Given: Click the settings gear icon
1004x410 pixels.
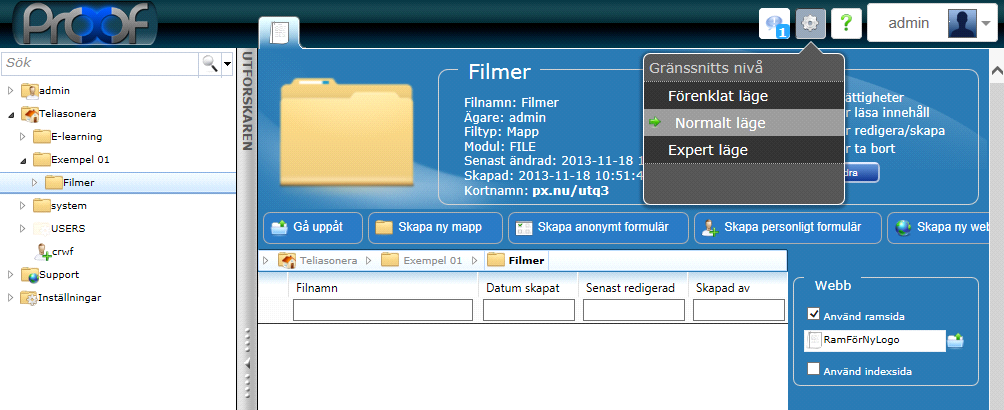Looking at the screenshot, I should point(811,22).
